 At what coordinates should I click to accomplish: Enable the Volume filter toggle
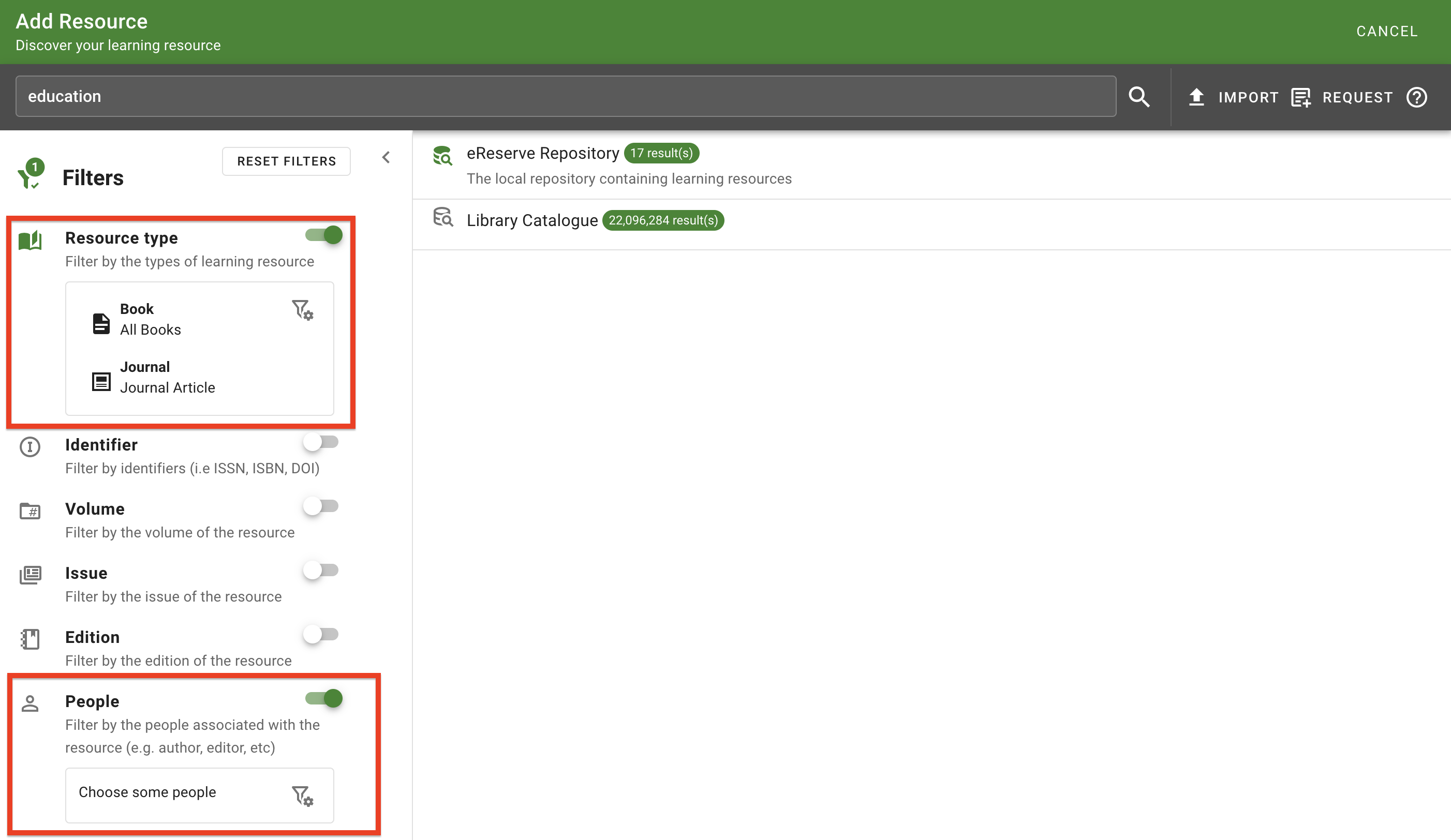pos(322,506)
